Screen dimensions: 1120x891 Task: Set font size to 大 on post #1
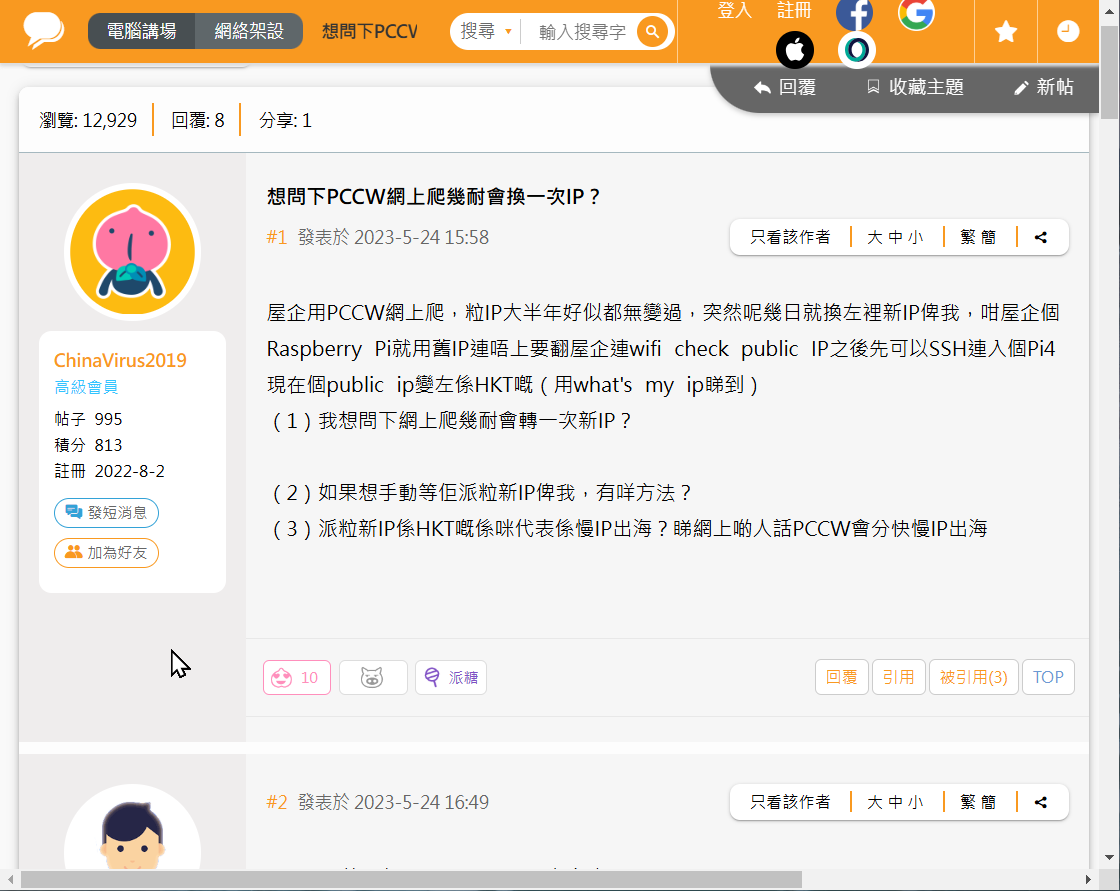(x=874, y=238)
